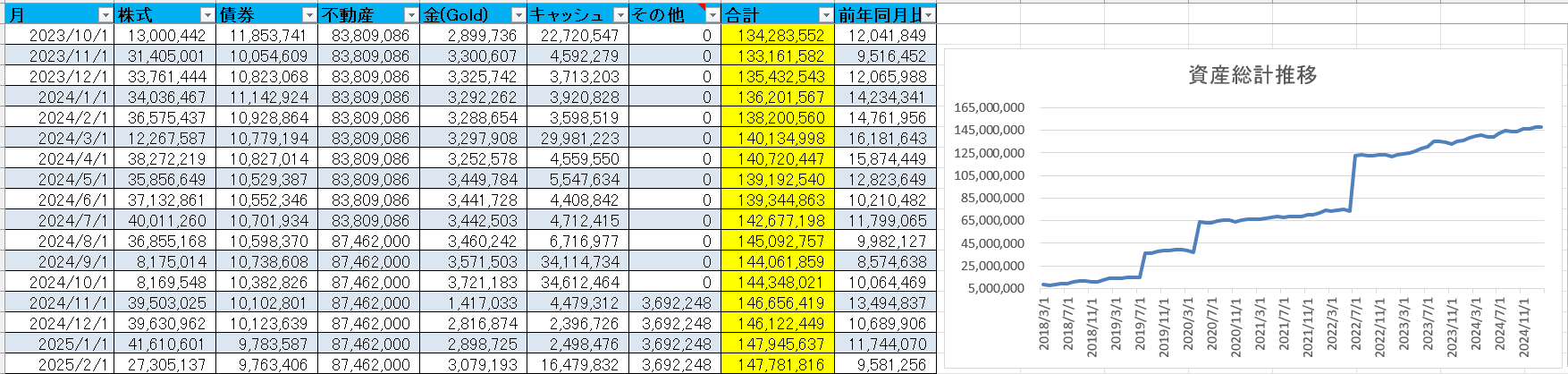Select yellow total cell 145,092,757

click(x=778, y=242)
